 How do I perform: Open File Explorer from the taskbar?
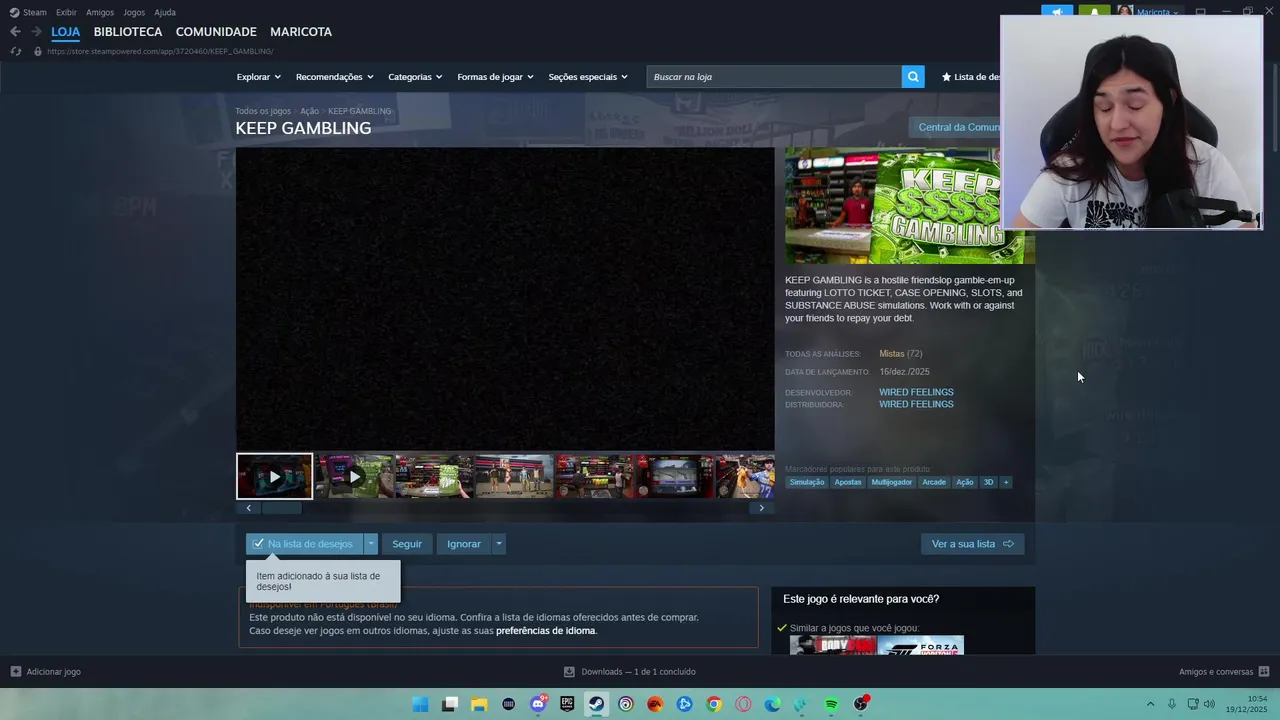point(479,704)
